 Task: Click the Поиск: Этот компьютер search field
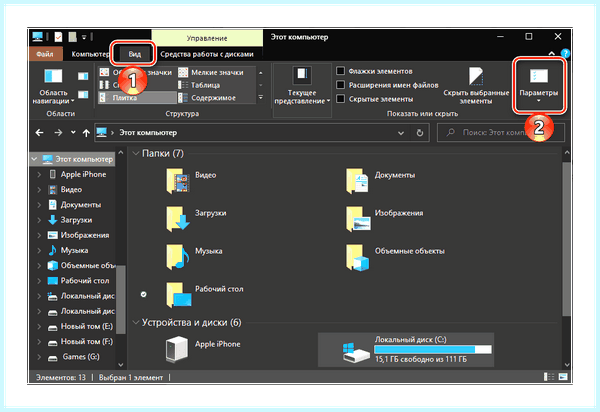(x=501, y=133)
